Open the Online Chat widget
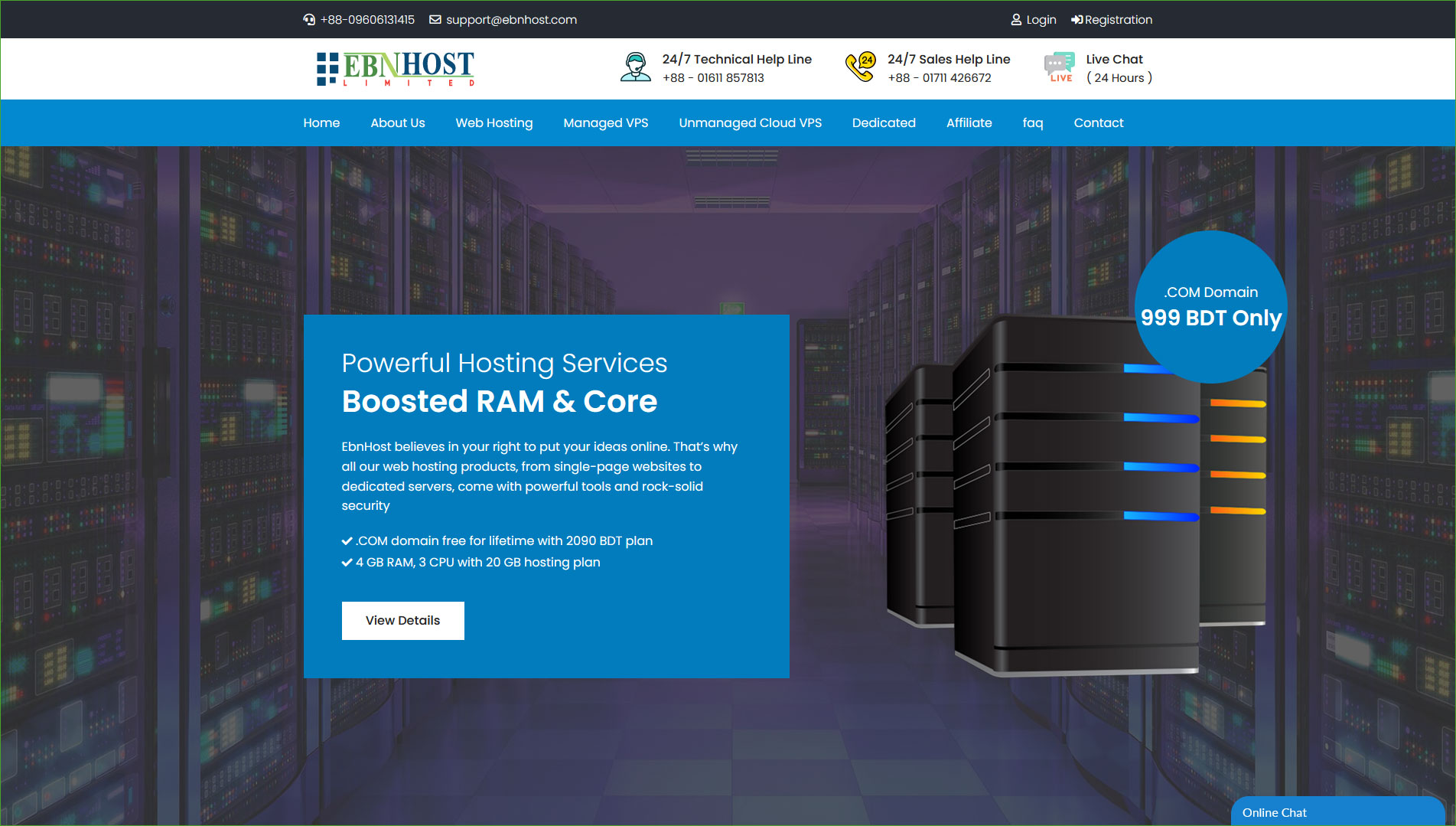The width and height of the screenshot is (1456, 826). [1337, 812]
